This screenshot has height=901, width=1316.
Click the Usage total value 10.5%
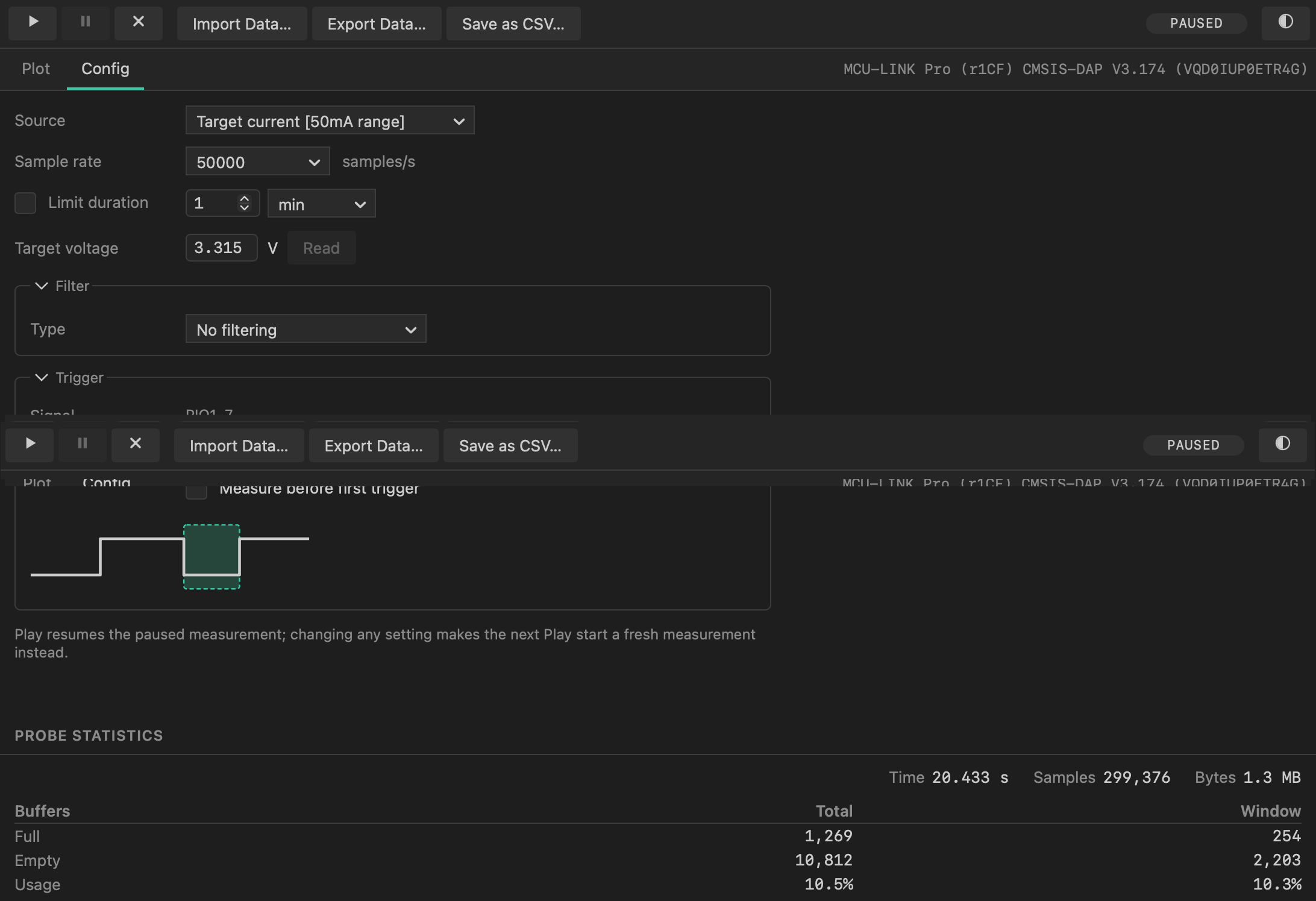(x=829, y=884)
